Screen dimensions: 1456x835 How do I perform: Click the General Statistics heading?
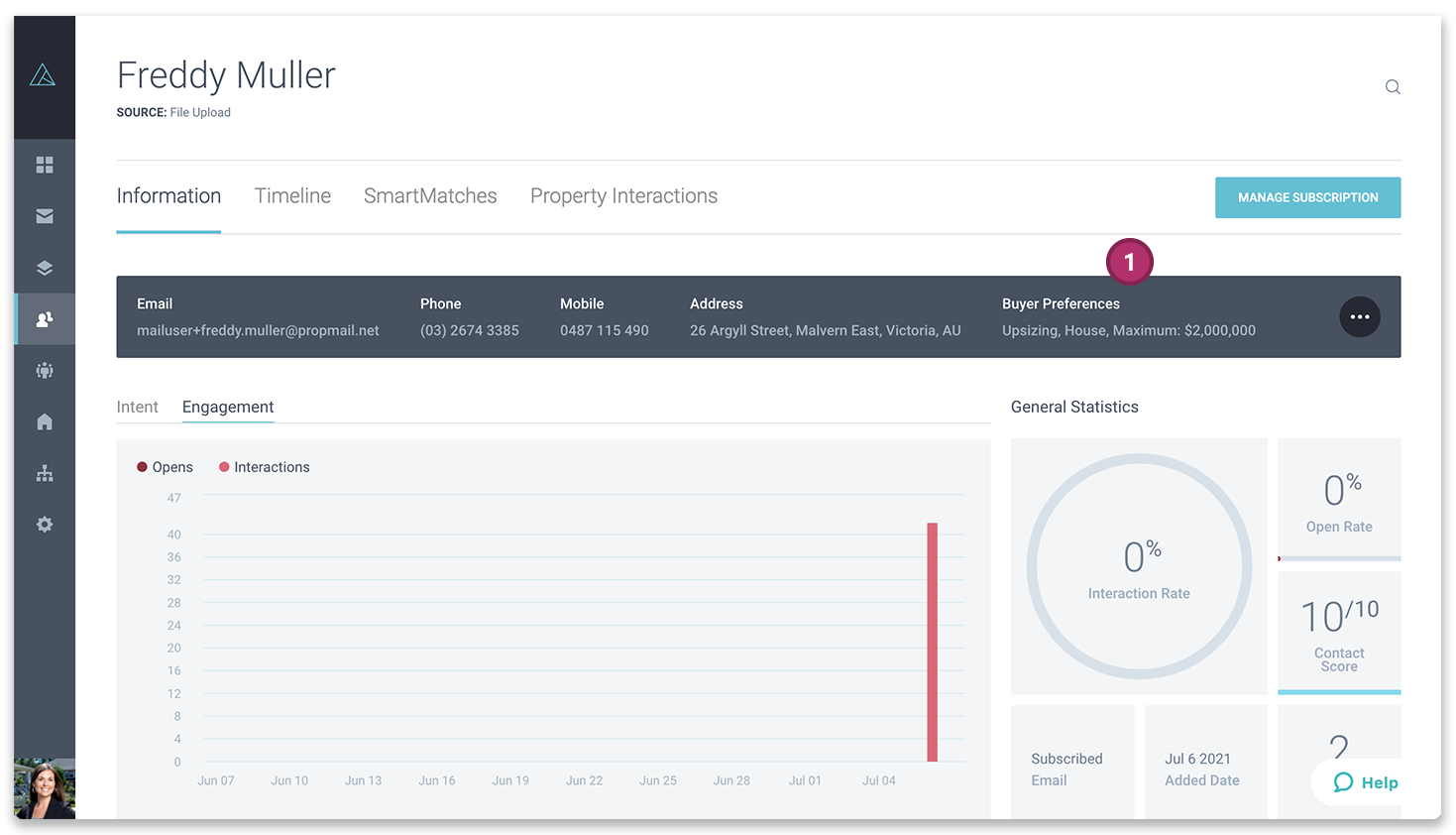tap(1074, 407)
